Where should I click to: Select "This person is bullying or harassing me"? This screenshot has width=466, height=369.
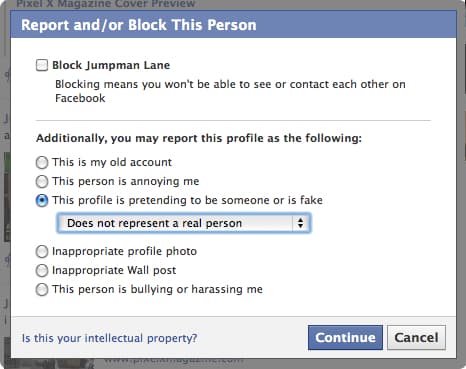coord(42,290)
